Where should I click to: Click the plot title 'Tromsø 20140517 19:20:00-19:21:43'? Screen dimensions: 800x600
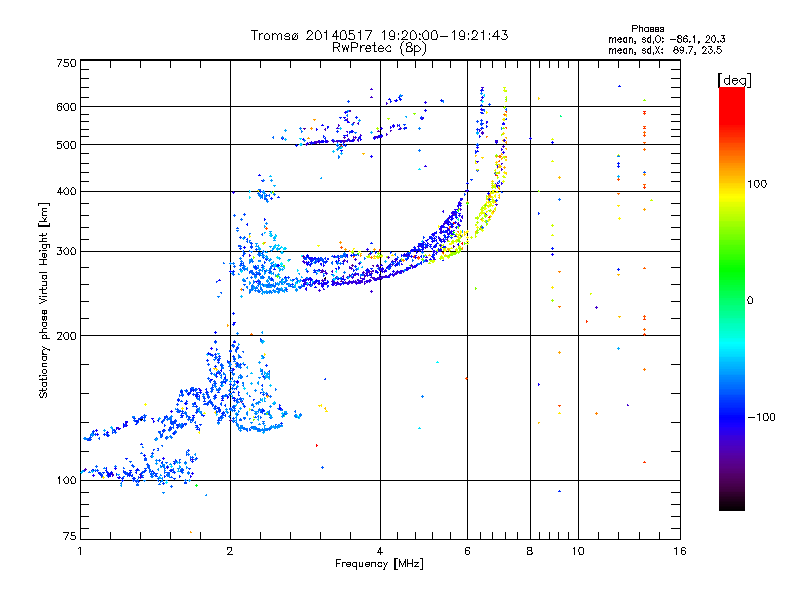pyautogui.click(x=379, y=35)
